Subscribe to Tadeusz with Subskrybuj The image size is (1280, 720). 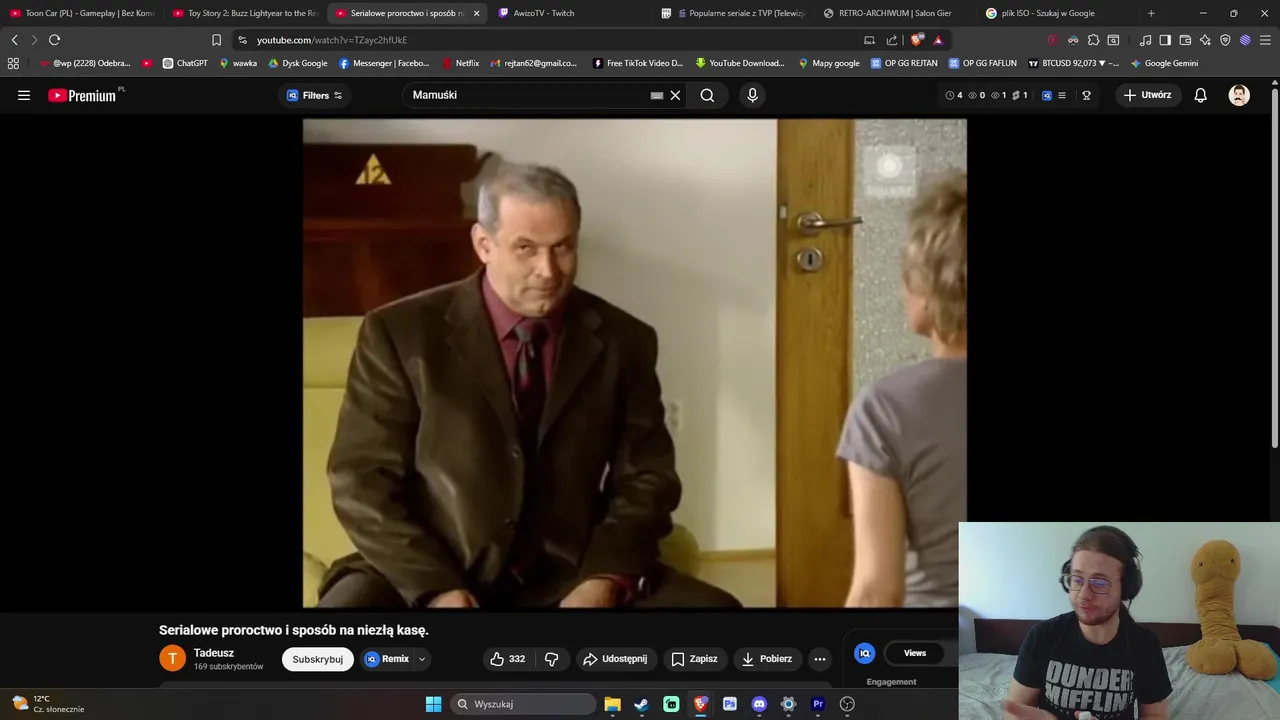318,659
